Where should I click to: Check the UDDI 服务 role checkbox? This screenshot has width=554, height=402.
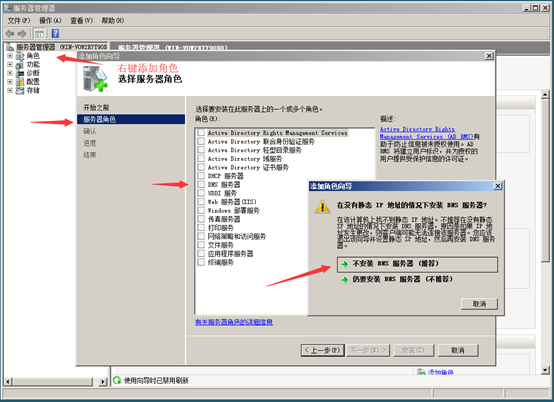click(201, 193)
